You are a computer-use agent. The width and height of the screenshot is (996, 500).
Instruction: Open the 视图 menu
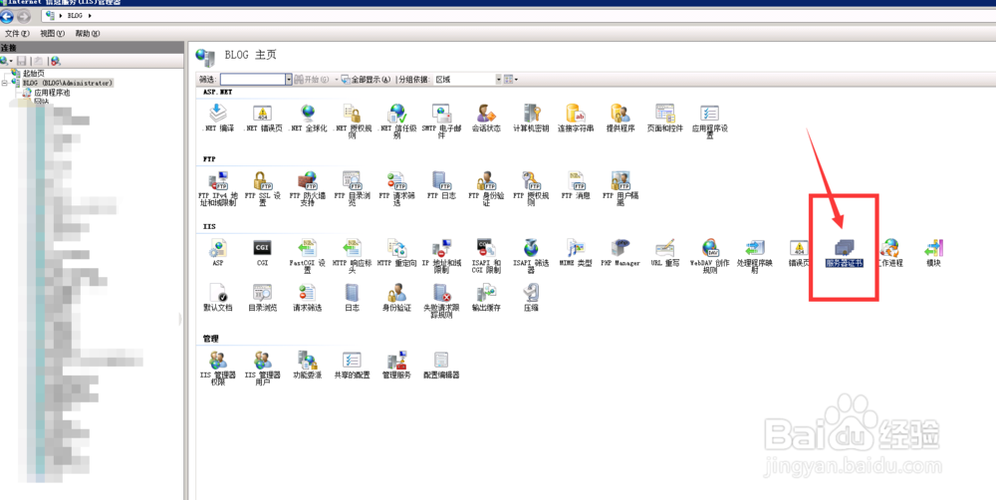[52, 34]
